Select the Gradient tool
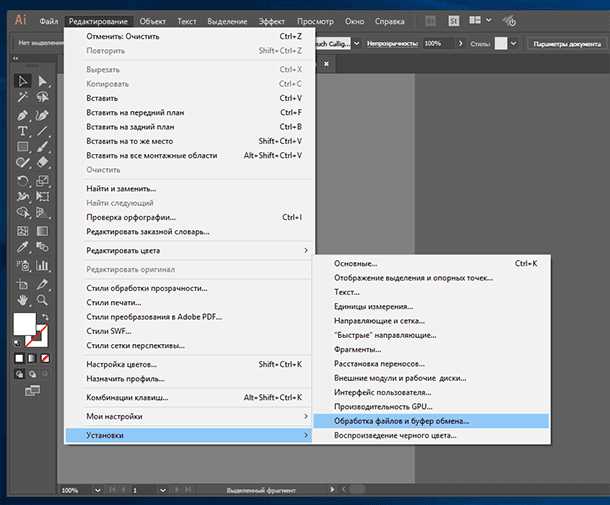 42,231
